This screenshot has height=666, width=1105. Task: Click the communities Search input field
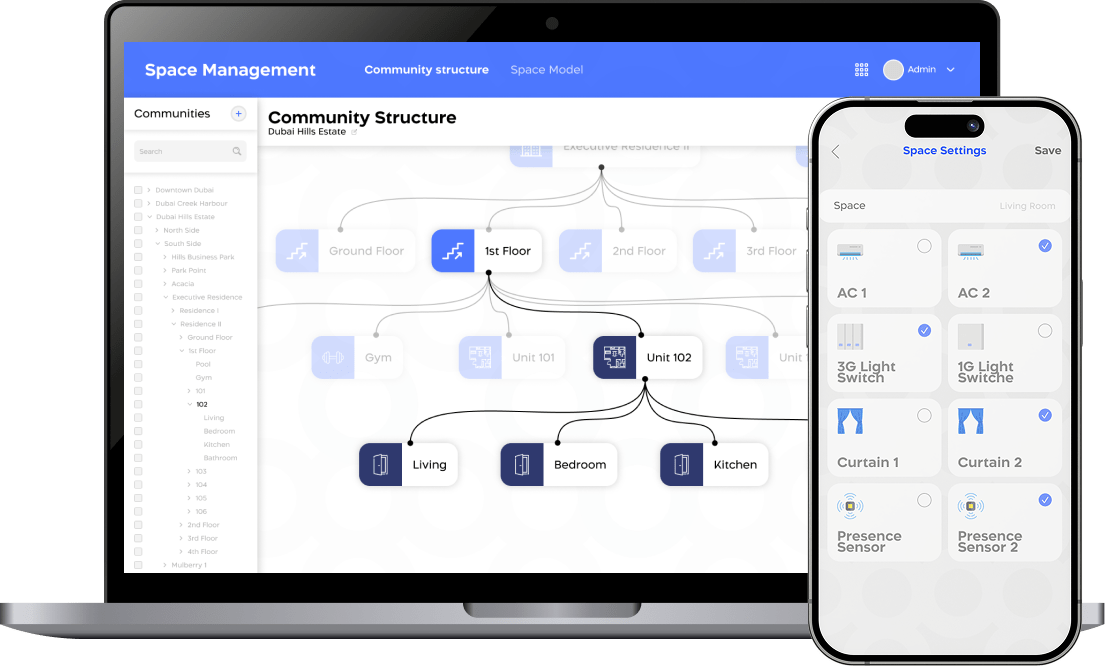[184, 152]
